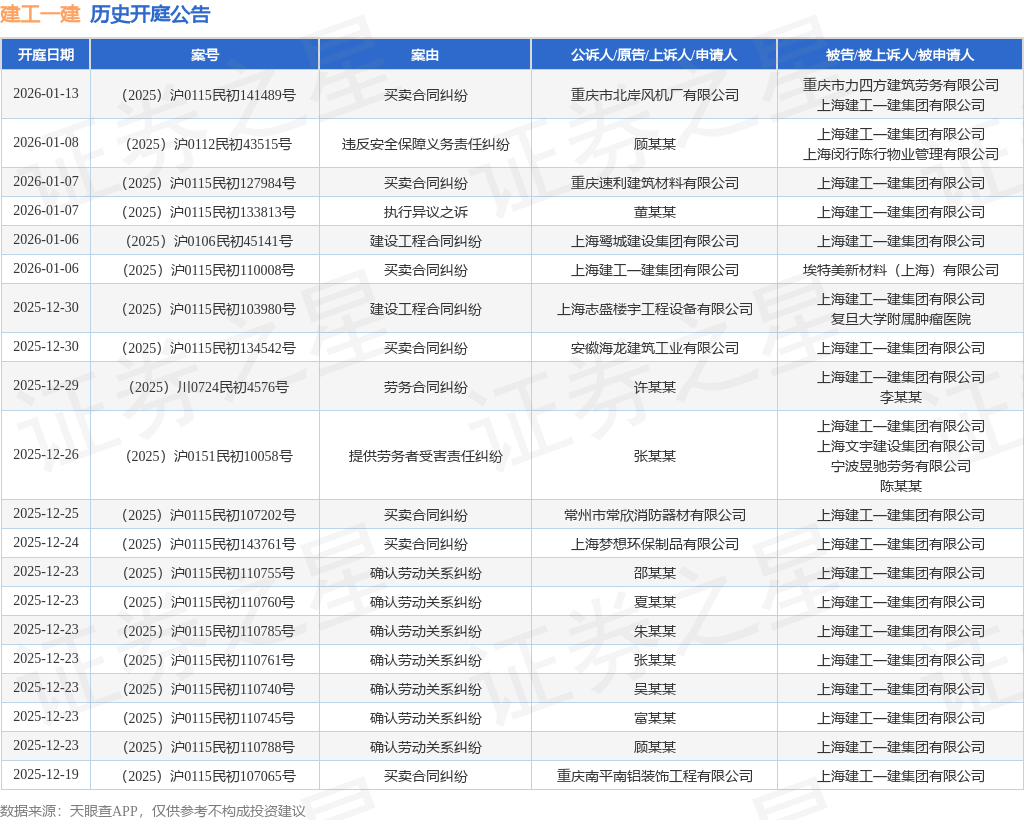
Task: Click plaintiff 上海梦想环保制品有限公司
Action: [654, 544]
